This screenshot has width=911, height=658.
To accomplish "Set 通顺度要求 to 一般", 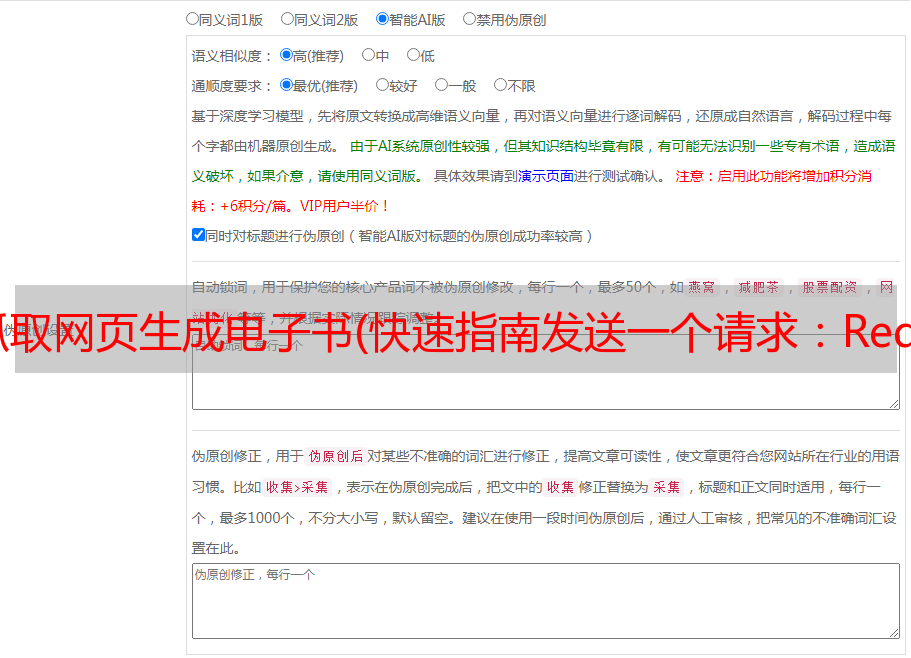I will [x=441, y=86].
